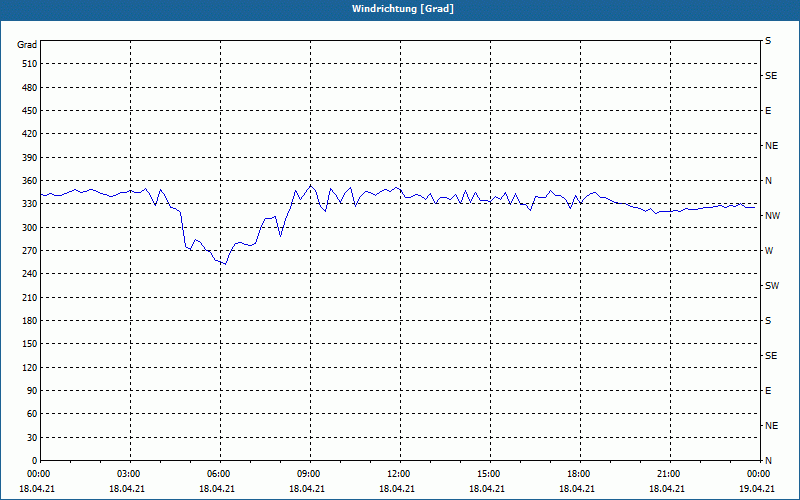Click the 510 value on the y-axis
The height and width of the screenshot is (500, 800).
pos(29,64)
